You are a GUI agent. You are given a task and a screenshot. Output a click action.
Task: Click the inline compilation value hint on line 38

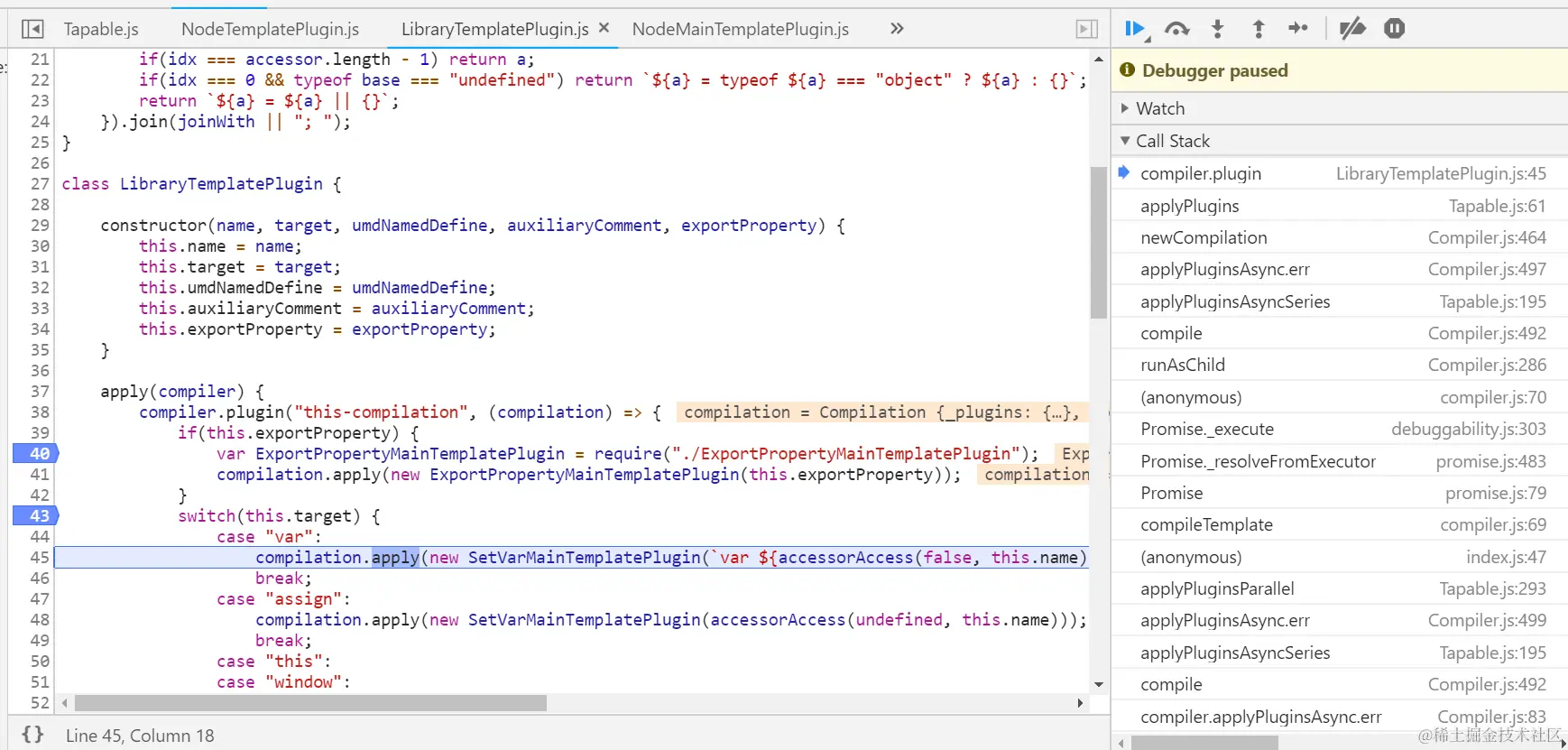(x=881, y=412)
